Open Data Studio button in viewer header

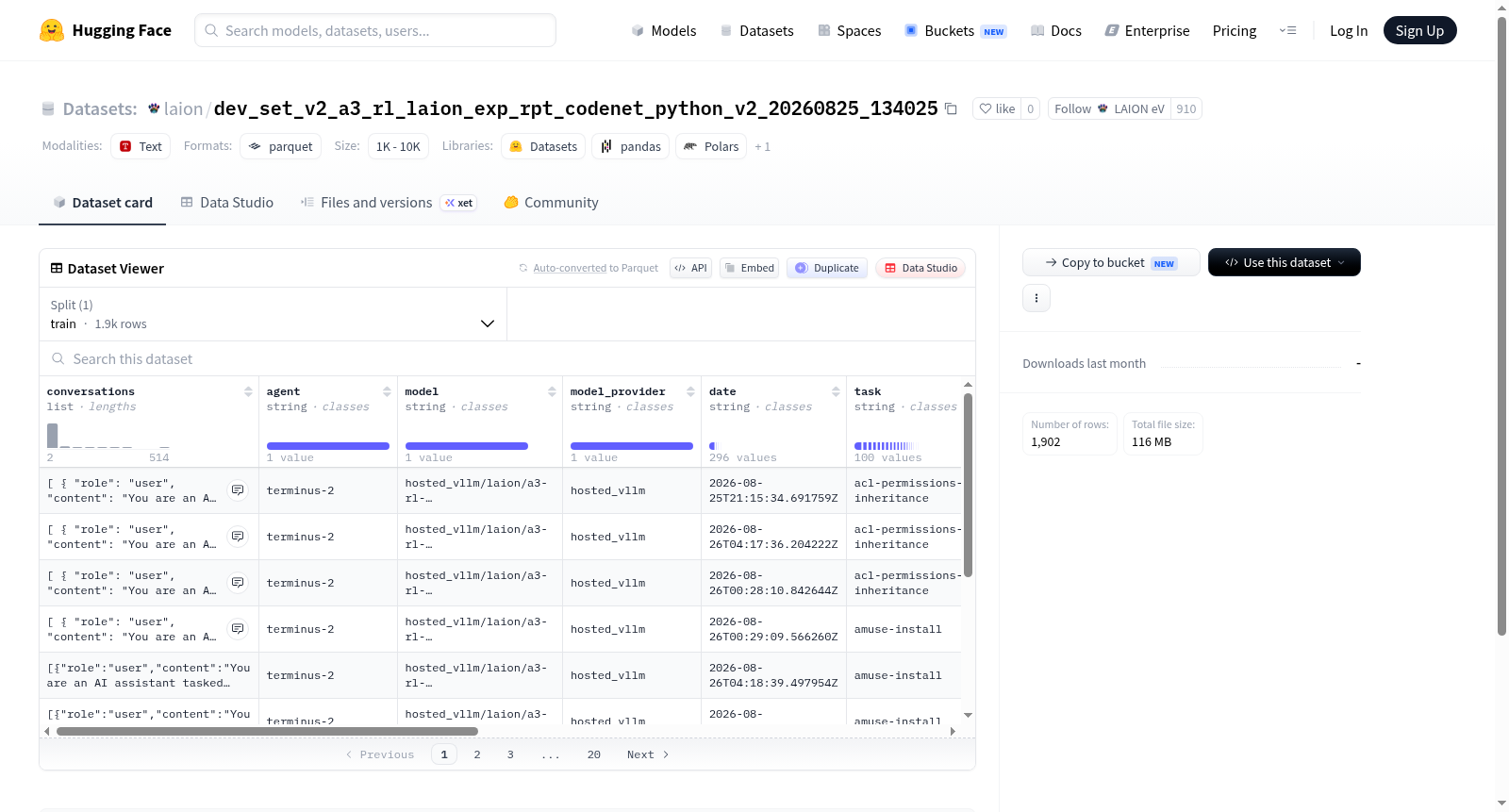[x=920, y=268]
